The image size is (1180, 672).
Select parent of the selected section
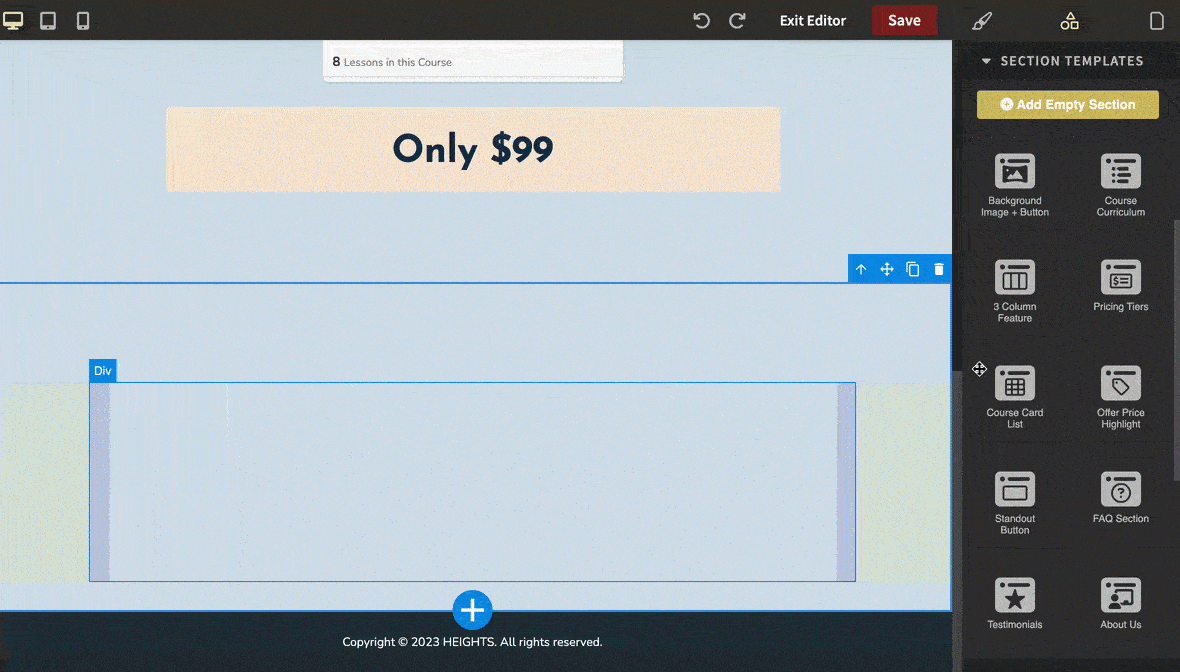pos(861,269)
